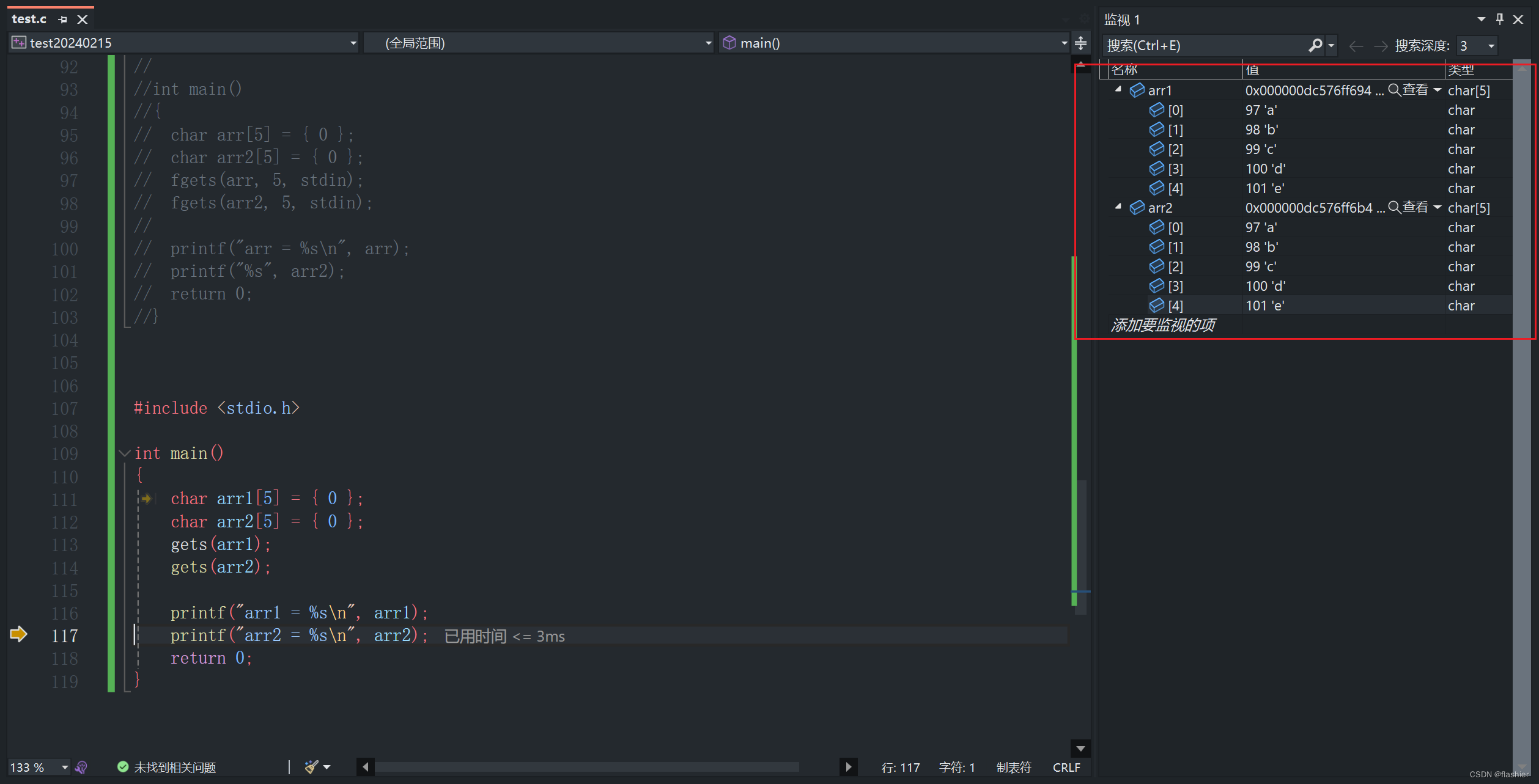Image resolution: width=1539 pixels, height=784 pixels.
Task: Open the main() member dropdown
Action: (x=1064, y=43)
